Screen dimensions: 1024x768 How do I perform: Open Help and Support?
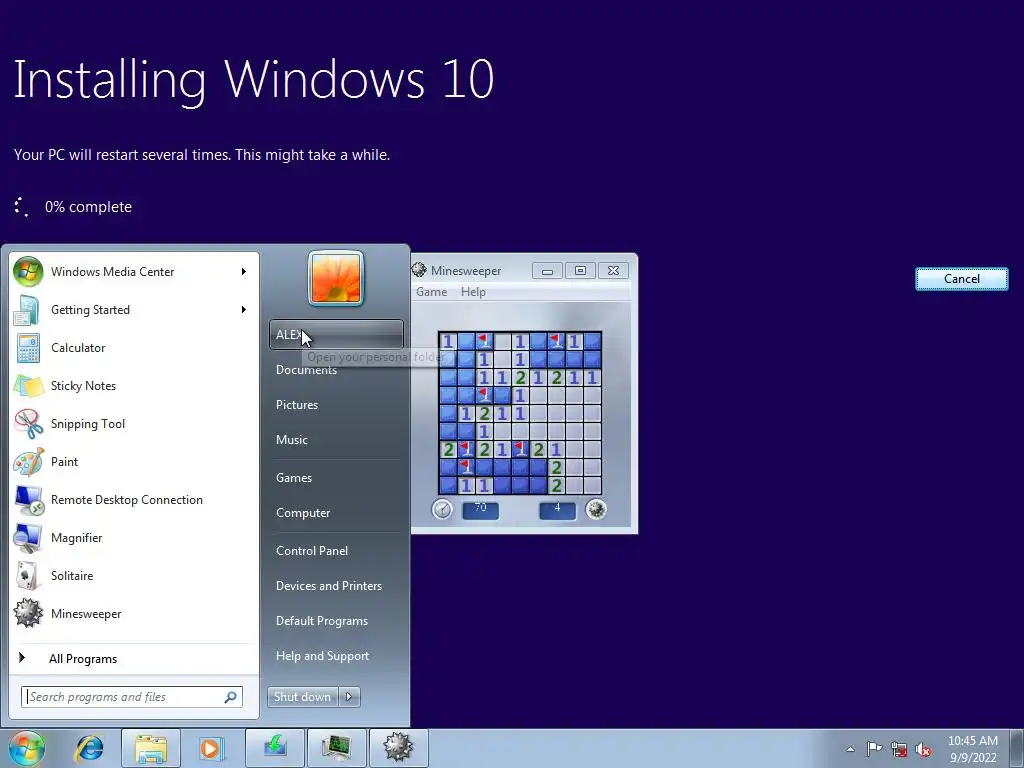(336, 656)
